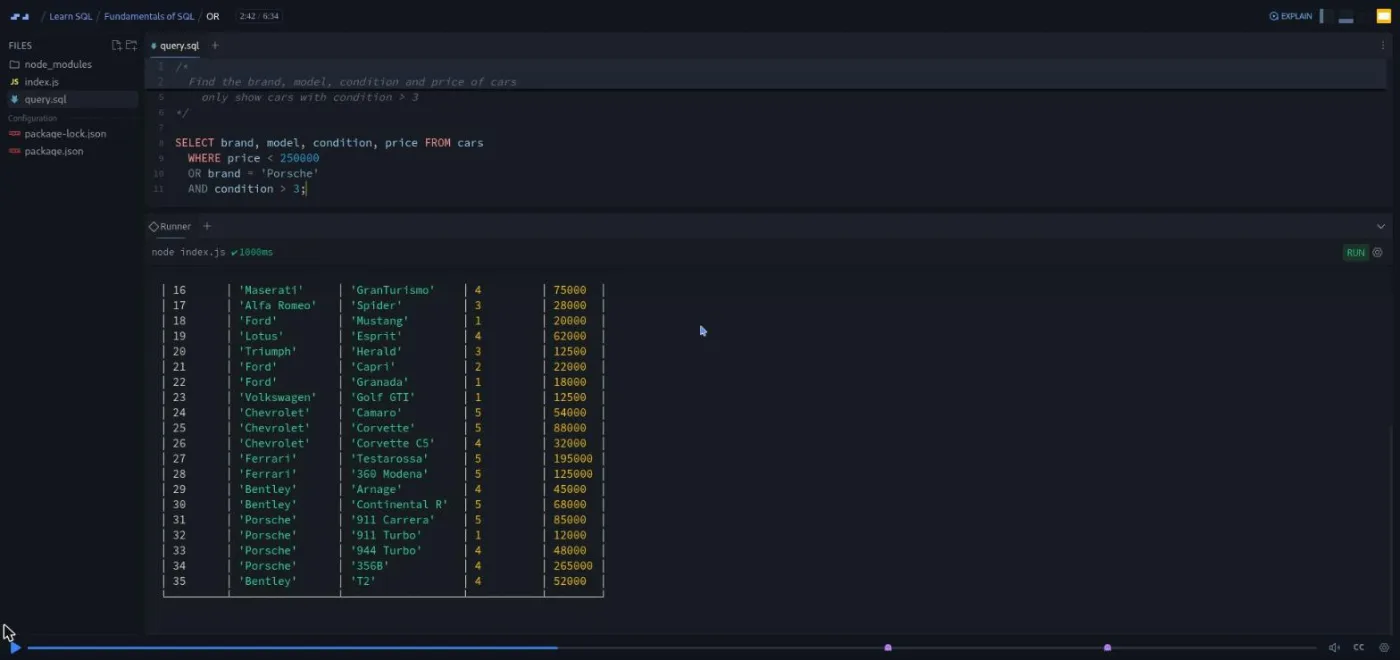Collapse the Runner panel chevron
This screenshot has width=1400, height=660.
(1381, 226)
